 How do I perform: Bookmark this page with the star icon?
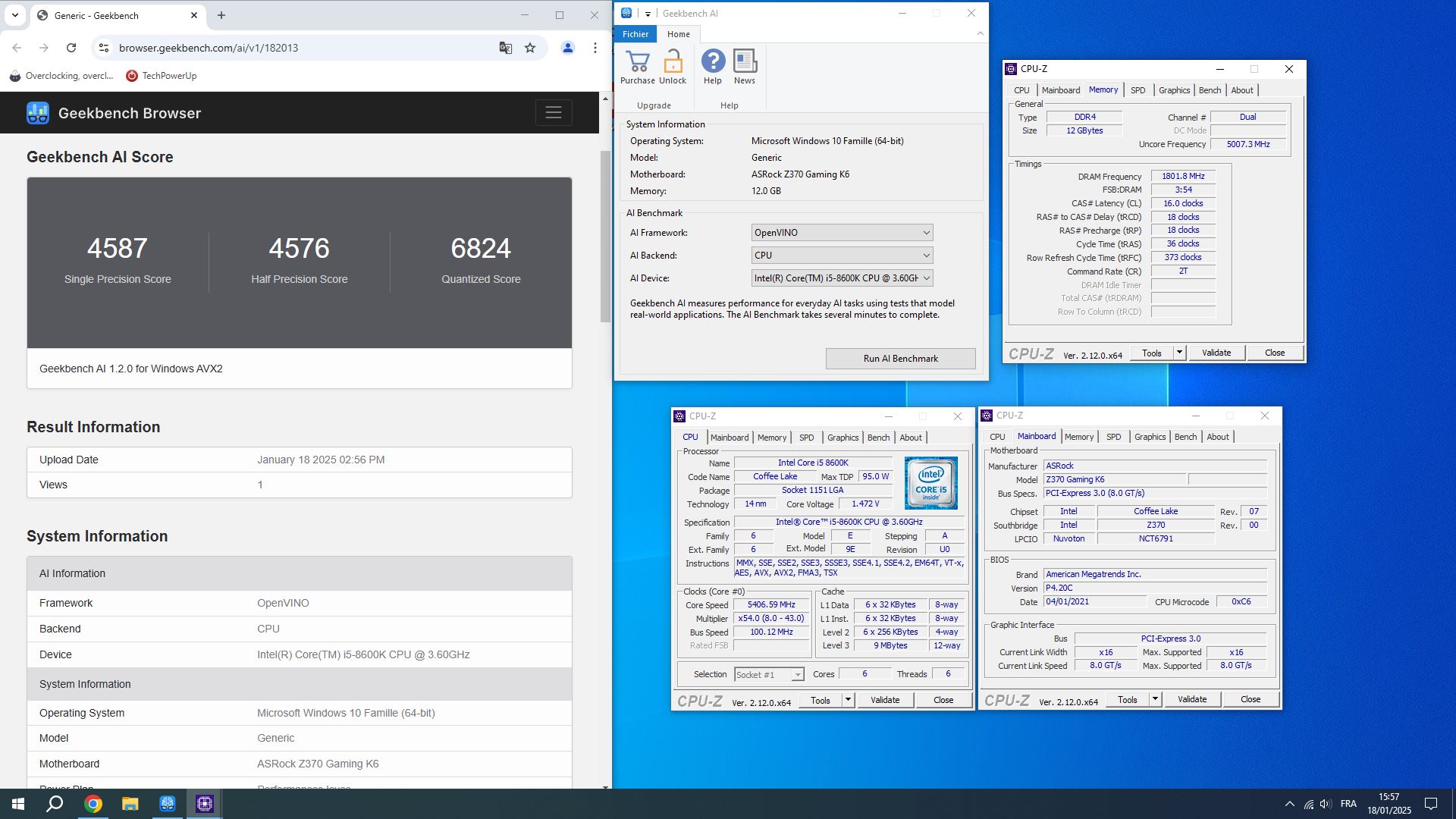[x=530, y=48]
